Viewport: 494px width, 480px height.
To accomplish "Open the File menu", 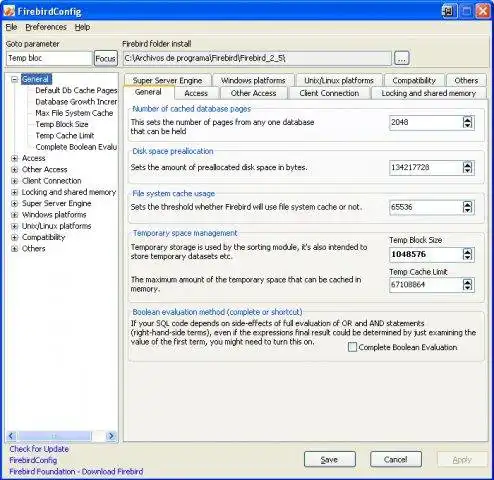I will [x=11, y=27].
